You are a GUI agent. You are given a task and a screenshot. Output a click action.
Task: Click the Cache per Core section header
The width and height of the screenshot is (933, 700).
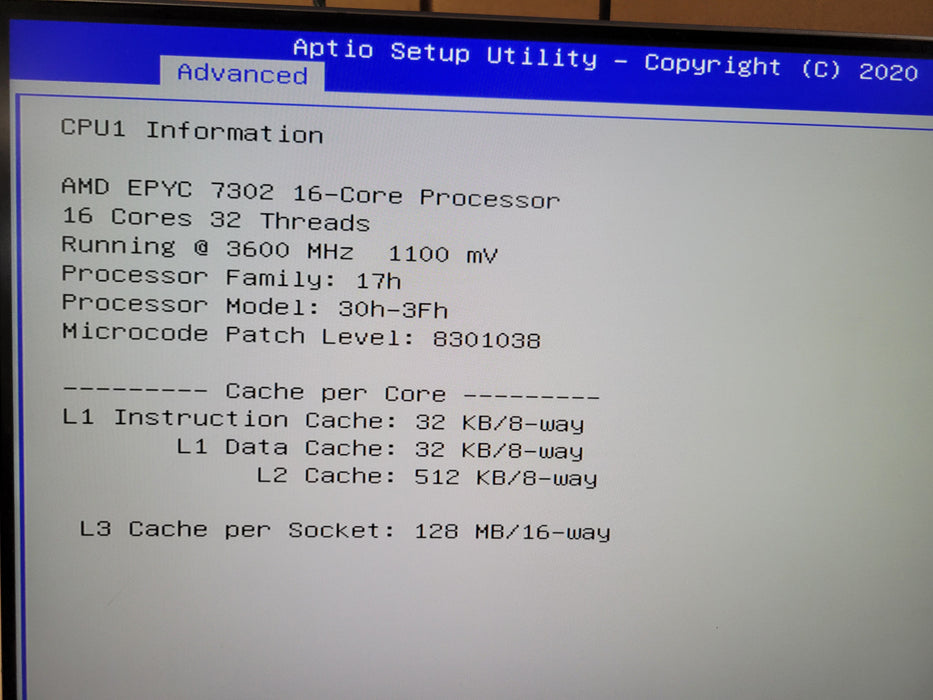[x=331, y=393]
